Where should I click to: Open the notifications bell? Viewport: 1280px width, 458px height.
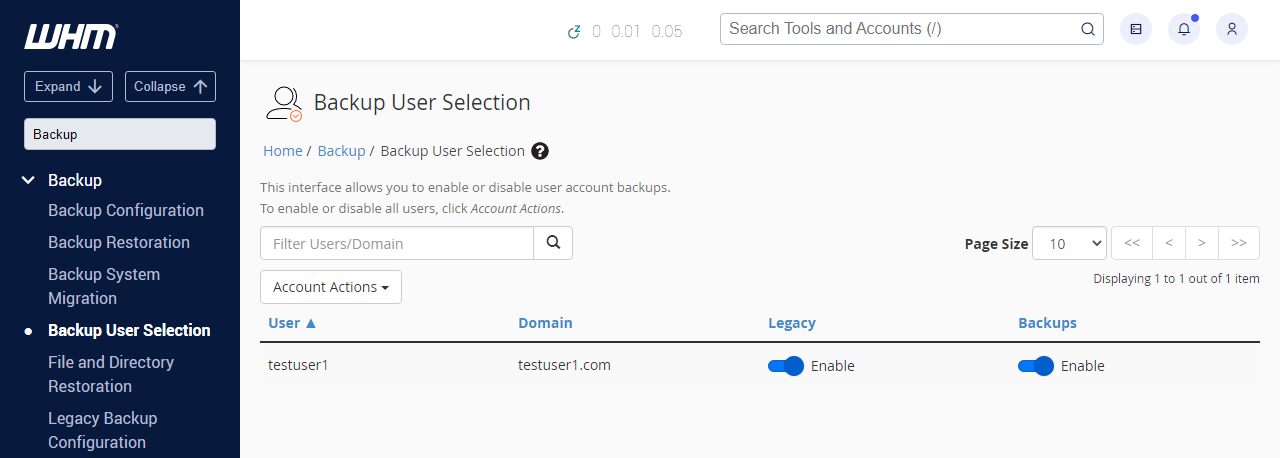(1184, 29)
